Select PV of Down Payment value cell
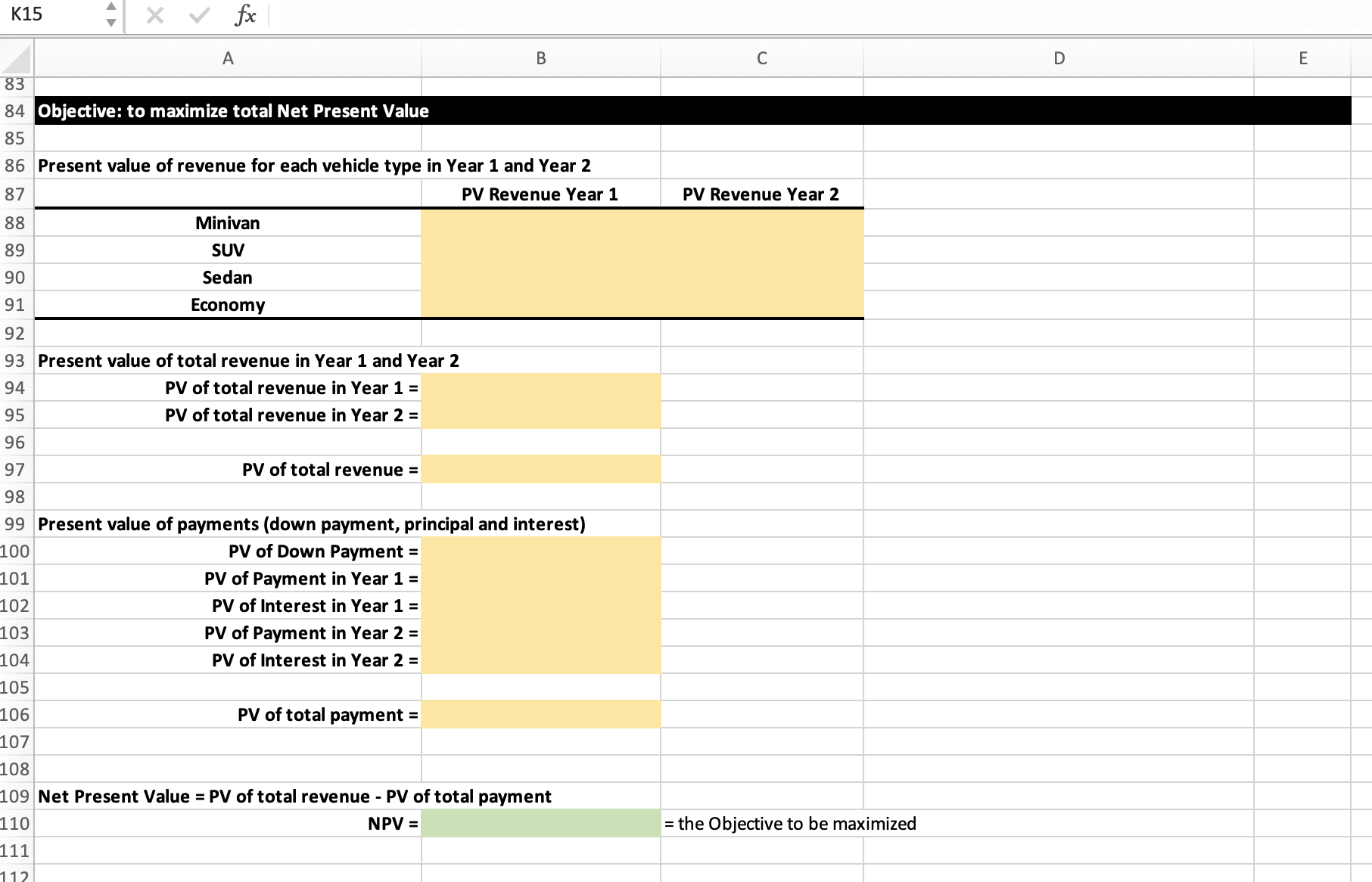 tap(541, 551)
